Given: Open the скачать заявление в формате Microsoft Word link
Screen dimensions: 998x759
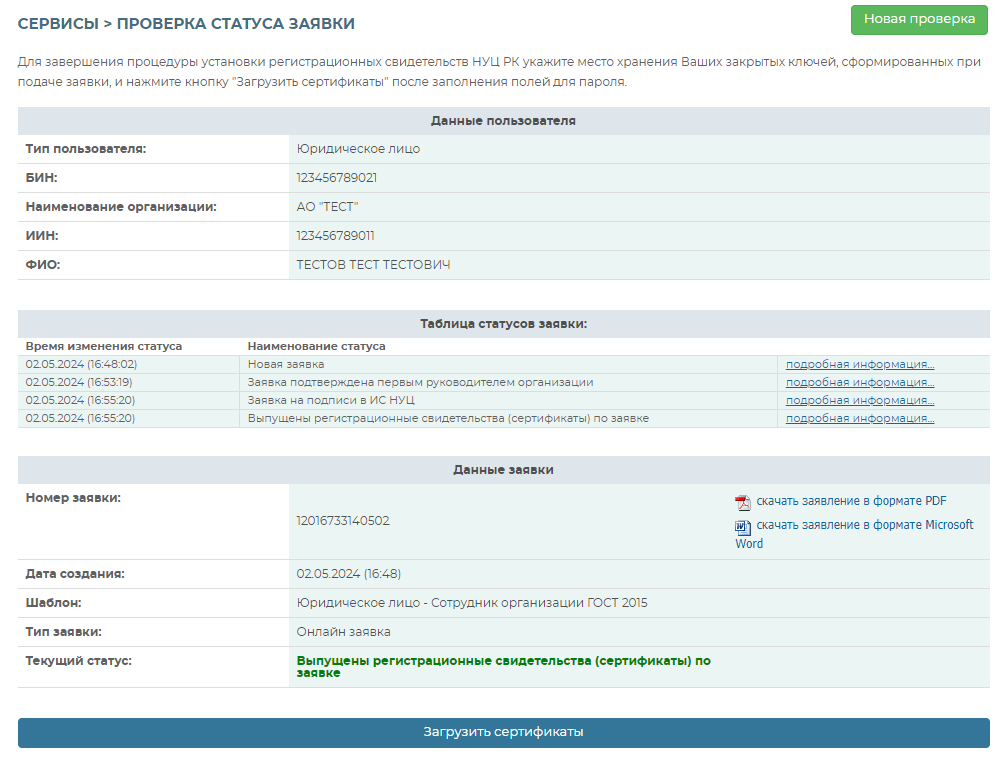Looking at the screenshot, I should pos(864,525).
